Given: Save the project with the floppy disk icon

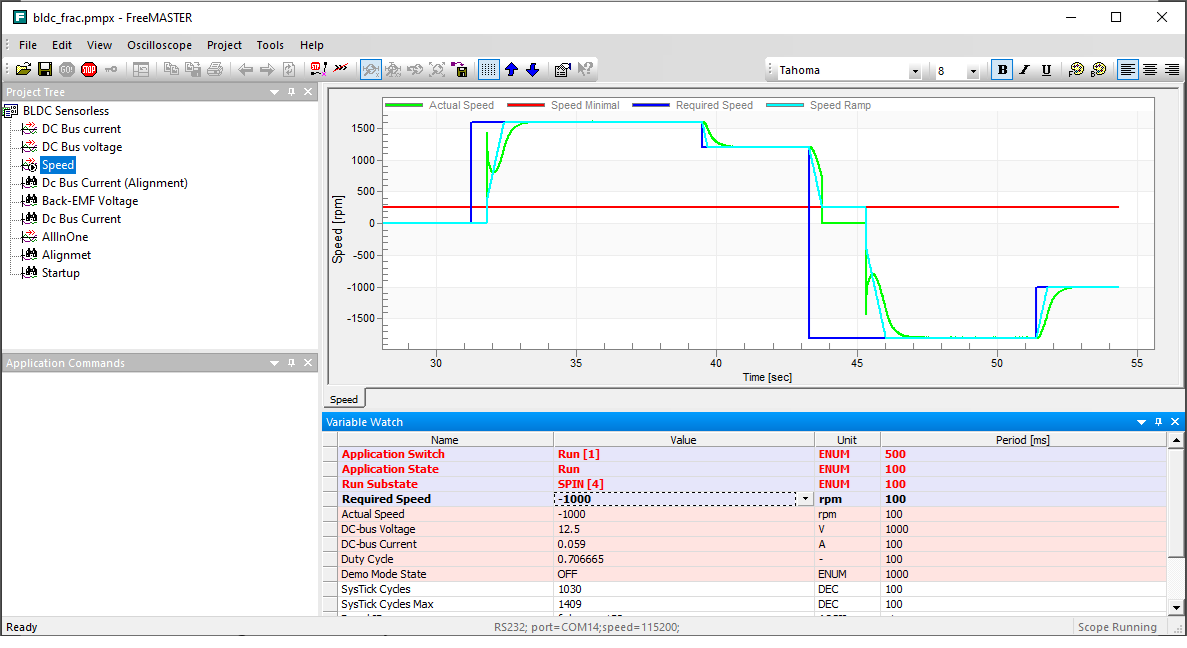Looking at the screenshot, I should pos(45,70).
